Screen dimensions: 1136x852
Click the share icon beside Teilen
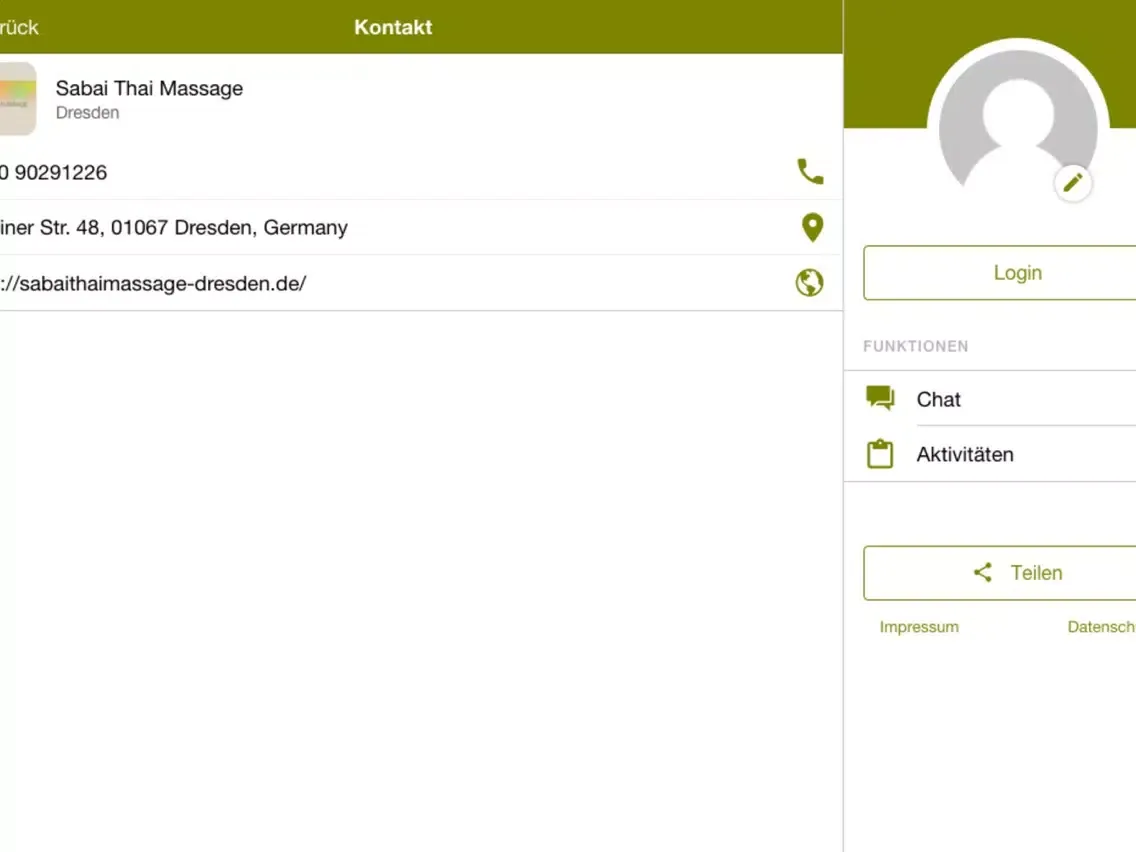coord(982,572)
